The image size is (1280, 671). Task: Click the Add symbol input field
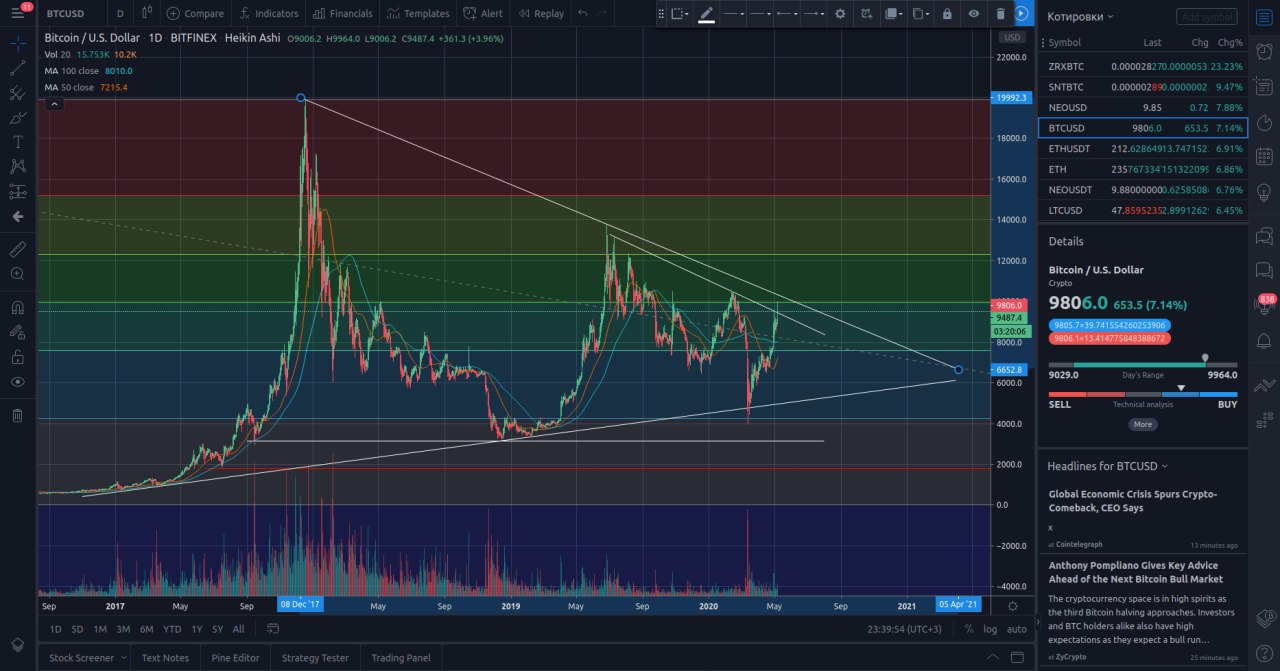(1207, 17)
